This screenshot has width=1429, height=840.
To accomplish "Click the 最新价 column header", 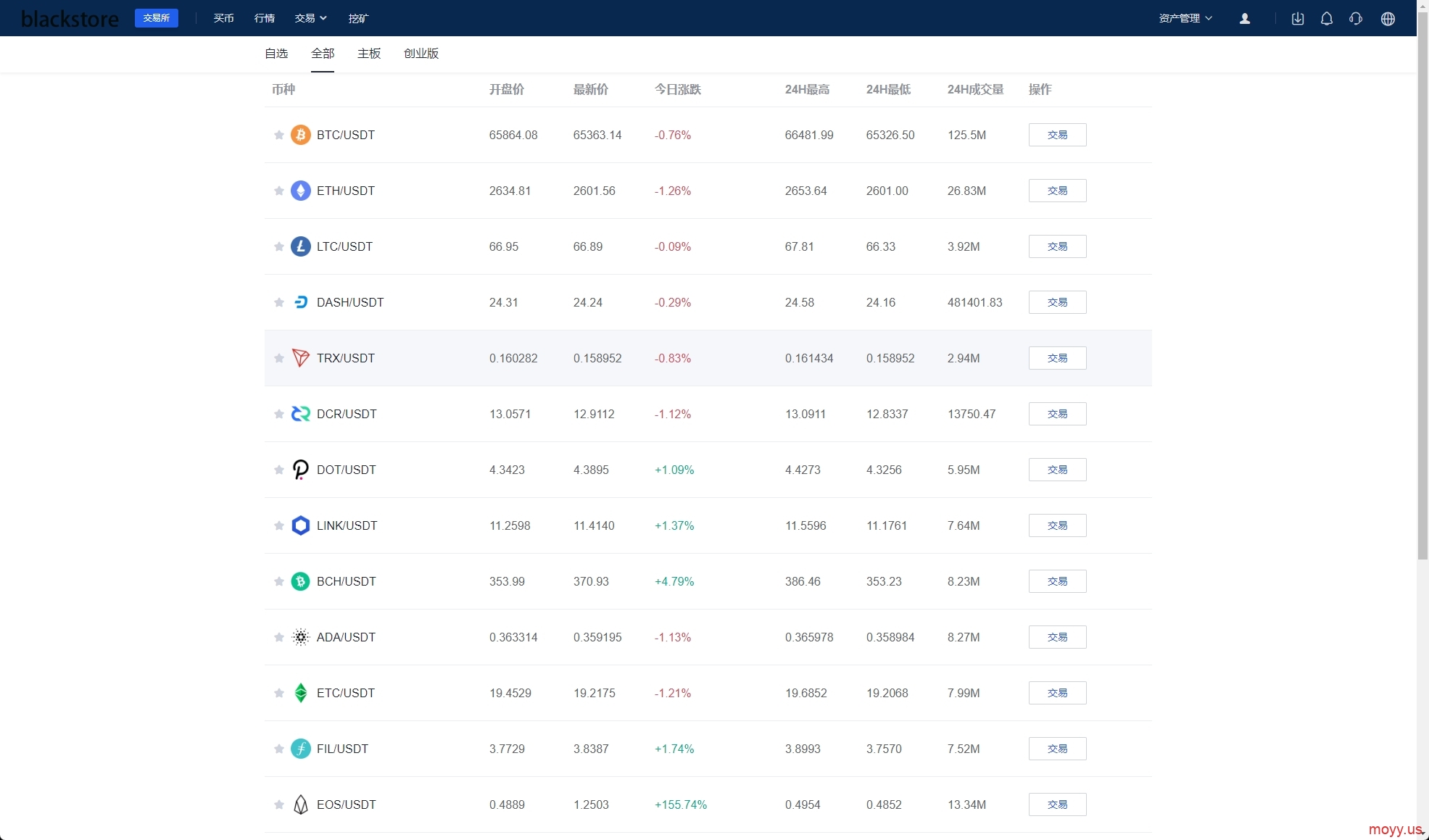I will point(591,90).
